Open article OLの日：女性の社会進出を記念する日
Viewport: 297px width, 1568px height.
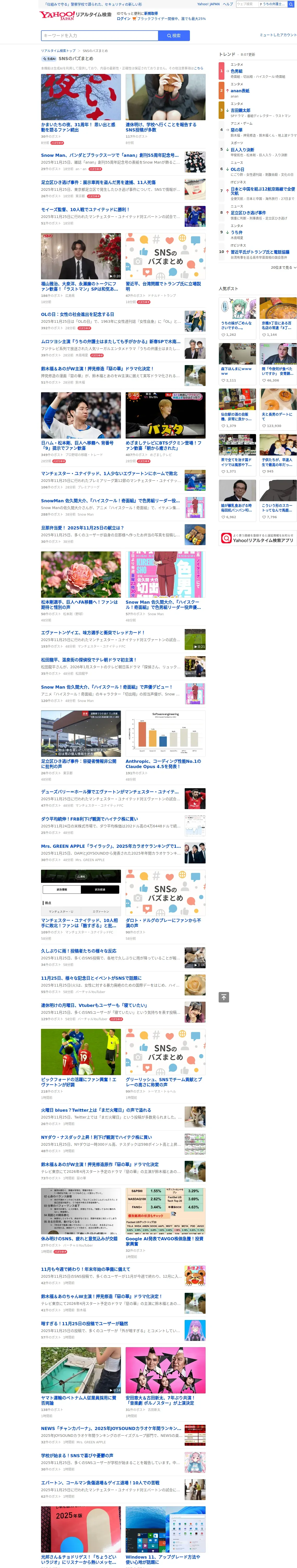77,315
